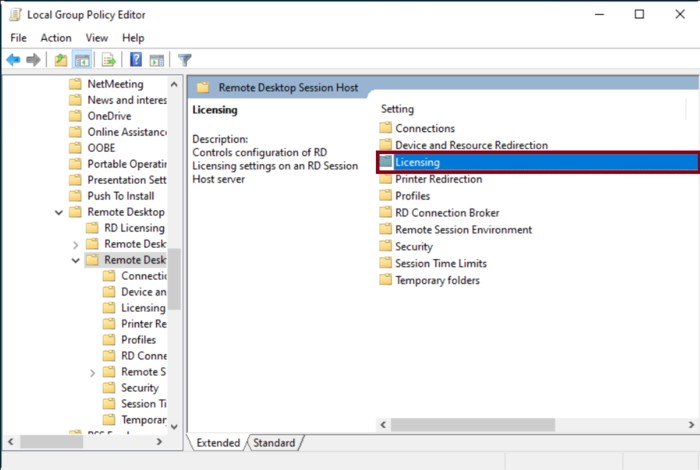The image size is (700, 470).
Task: Select RD Connection Broker in settings list
Action: (447, 213)
